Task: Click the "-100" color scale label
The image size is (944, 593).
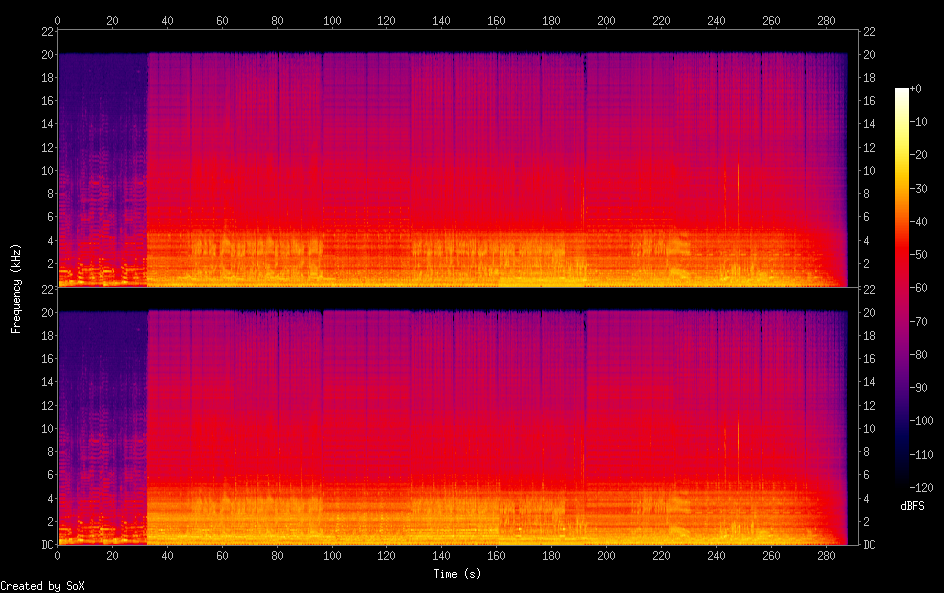Action: [921, 421]
